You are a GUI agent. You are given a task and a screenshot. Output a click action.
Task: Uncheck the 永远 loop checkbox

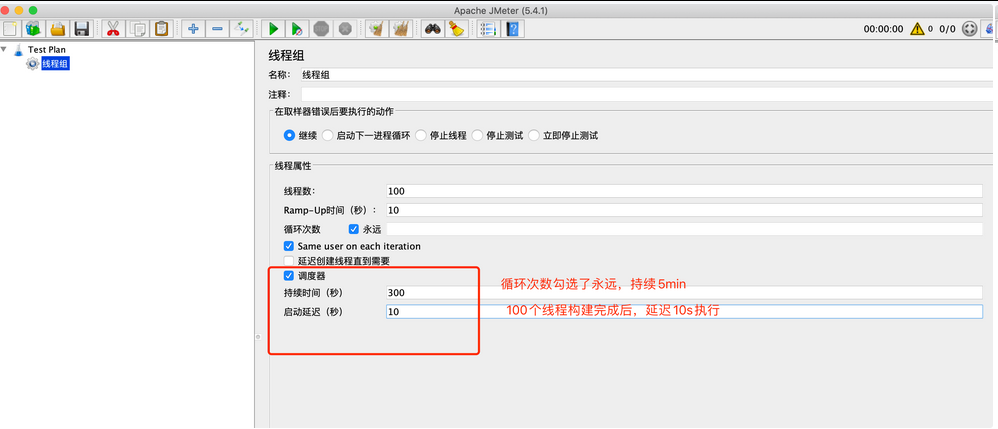[354, 229]
